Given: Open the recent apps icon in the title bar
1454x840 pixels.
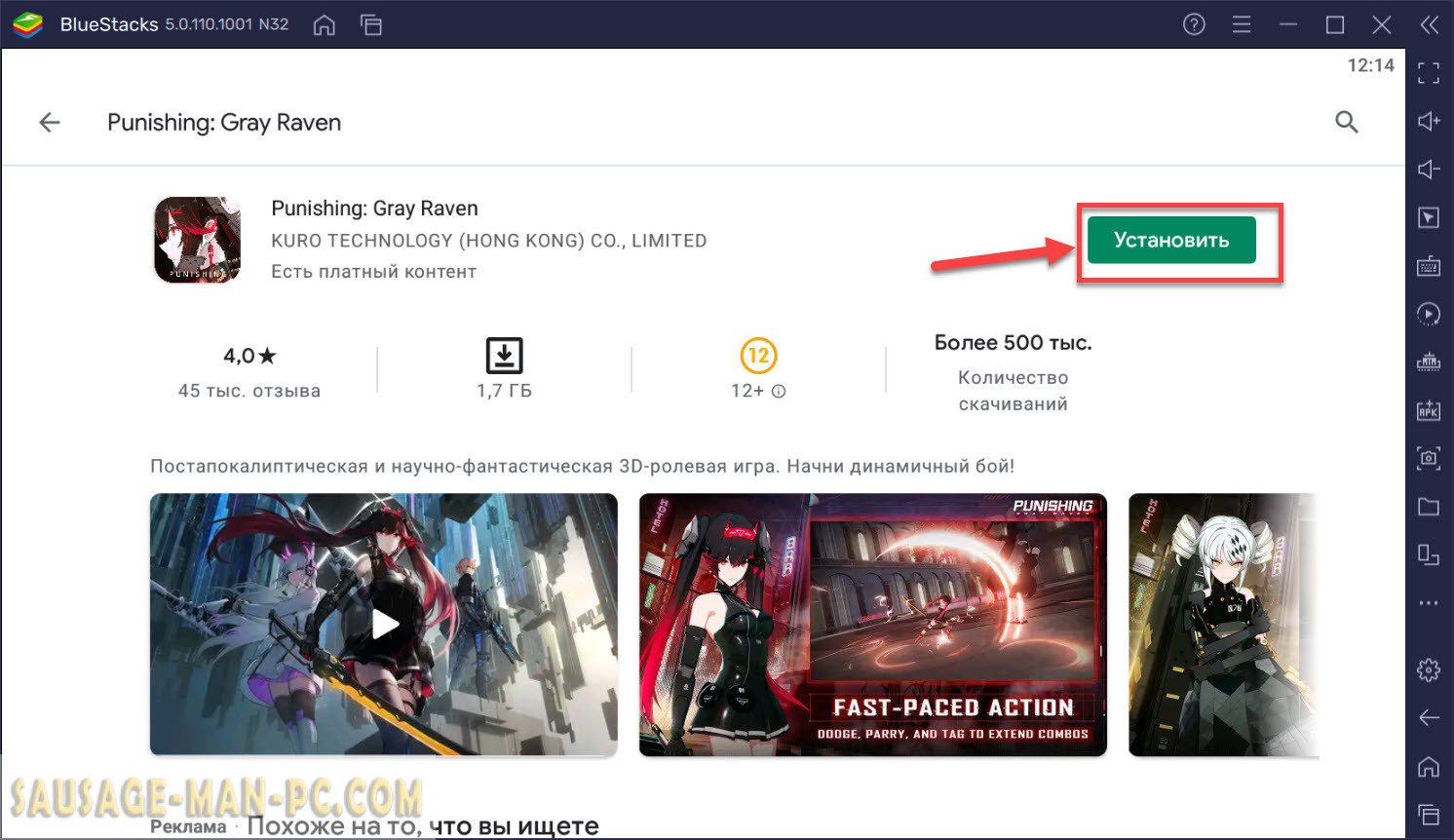Looking at the screenshot, I should tap(371, 25).
